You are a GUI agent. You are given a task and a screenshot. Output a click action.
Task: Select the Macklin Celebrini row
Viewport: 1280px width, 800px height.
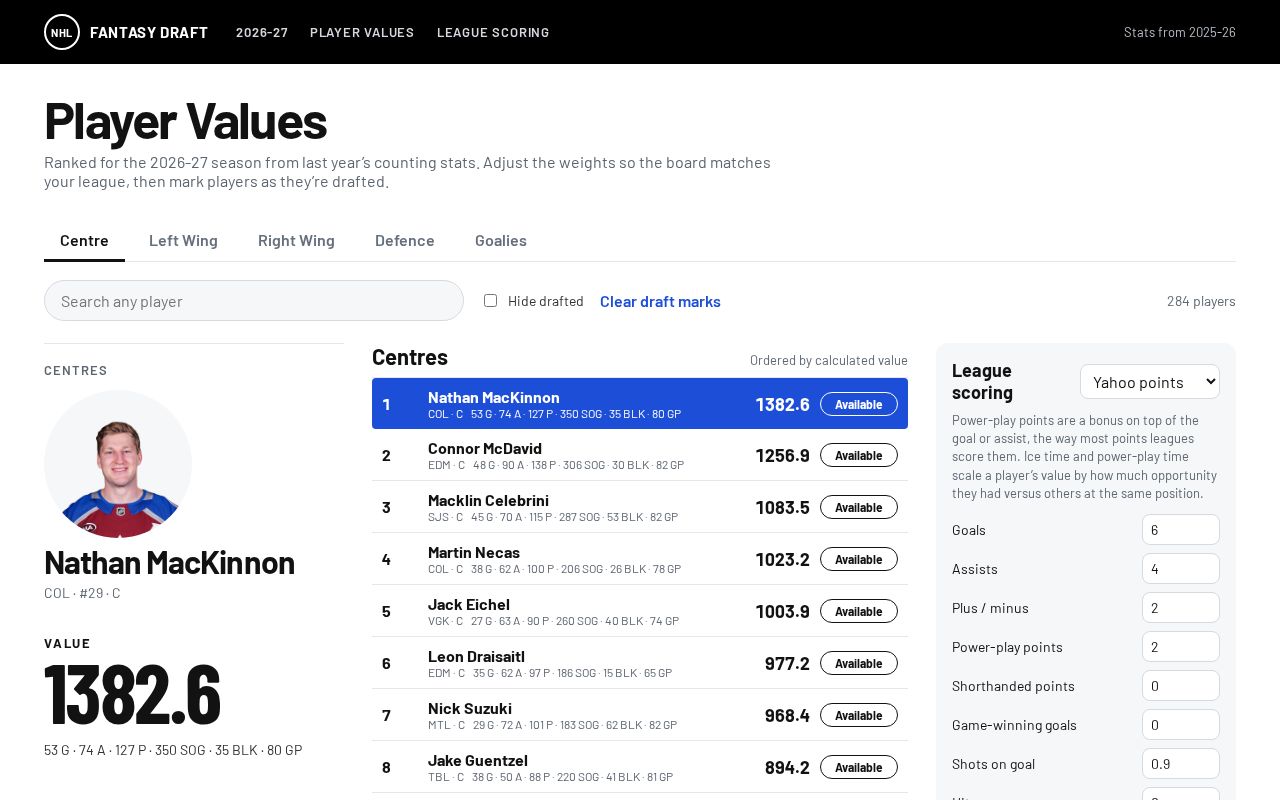[640, 507]
